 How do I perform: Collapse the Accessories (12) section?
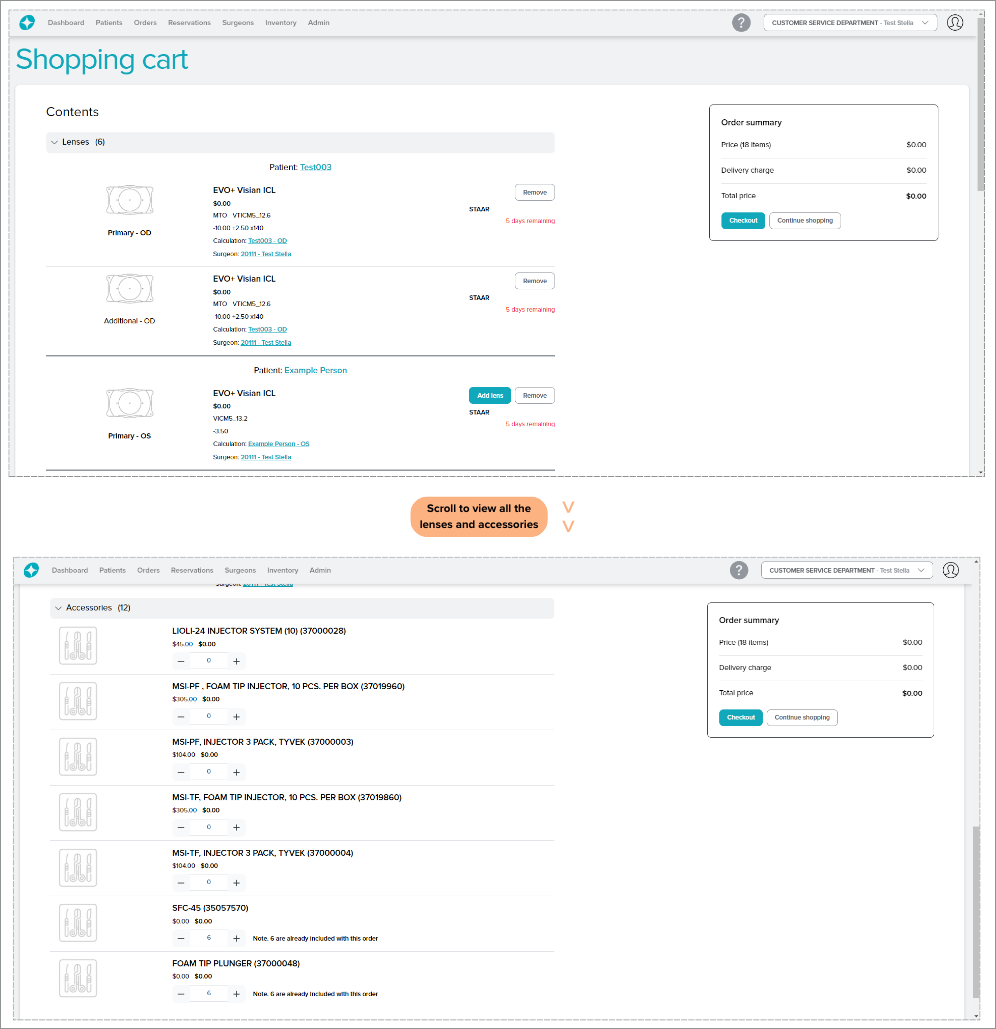point(58,608)
